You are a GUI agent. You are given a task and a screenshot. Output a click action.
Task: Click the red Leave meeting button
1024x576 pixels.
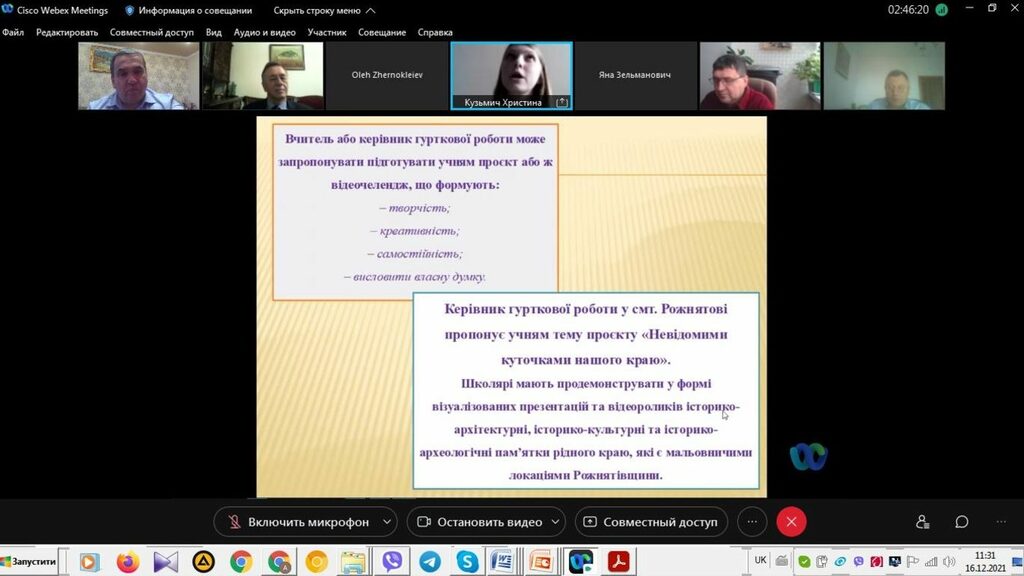(x=791, y=522)
